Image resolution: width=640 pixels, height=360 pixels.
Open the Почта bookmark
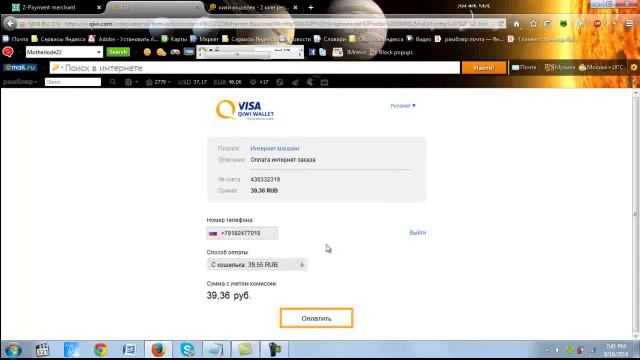16,39
